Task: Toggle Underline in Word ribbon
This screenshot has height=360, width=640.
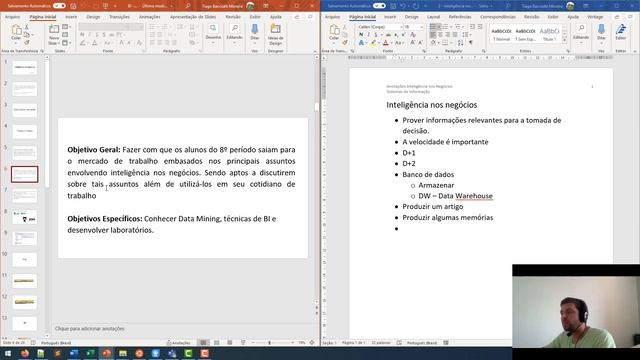Action: 376,35
